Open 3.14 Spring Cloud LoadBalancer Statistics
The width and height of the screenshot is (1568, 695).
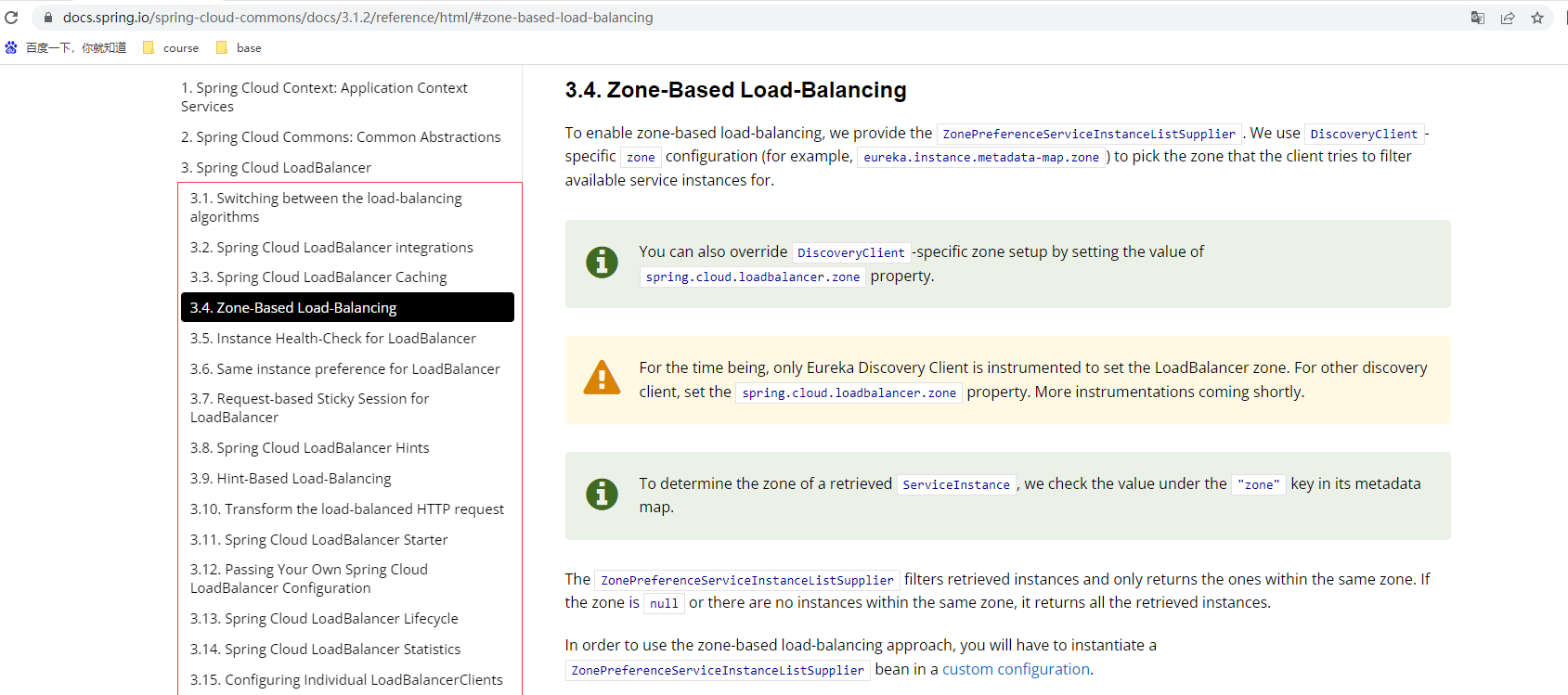pos(326,650)
